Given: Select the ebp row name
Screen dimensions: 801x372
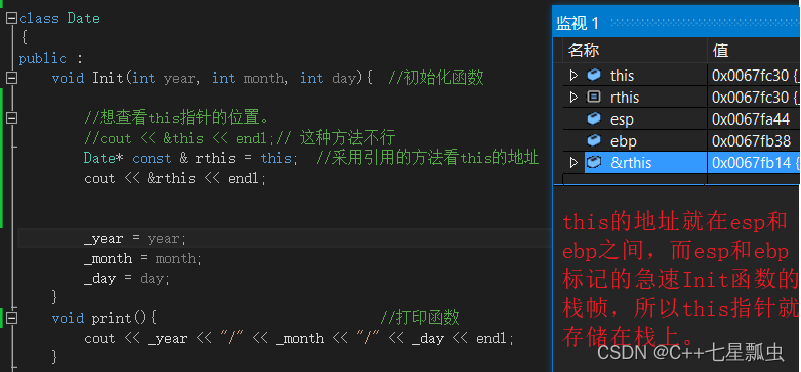Looking at the screenshot, I should (x=623, y=141).
